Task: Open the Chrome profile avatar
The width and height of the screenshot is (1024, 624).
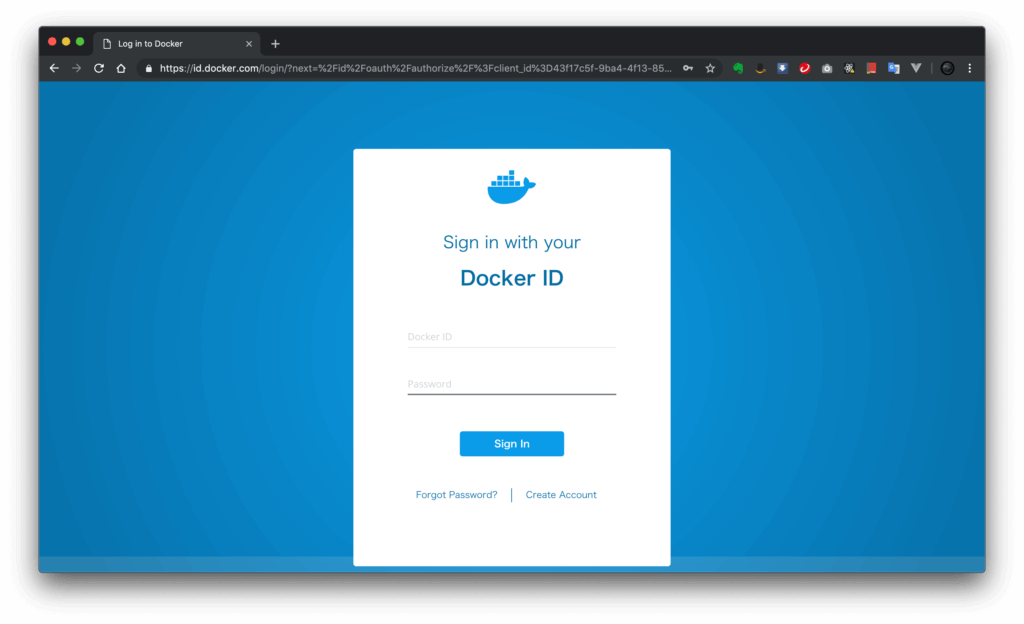Action: click(947, 68)
